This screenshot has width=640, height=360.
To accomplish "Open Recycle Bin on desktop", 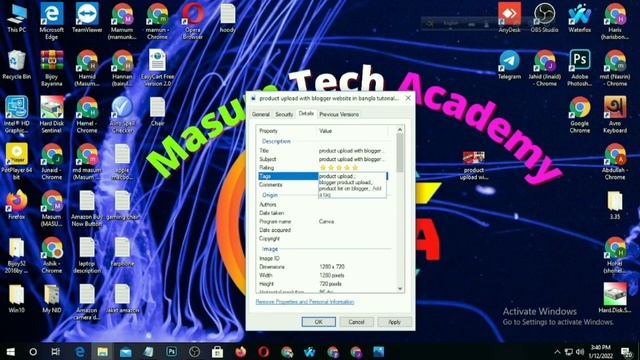I will tap(16, 65).
